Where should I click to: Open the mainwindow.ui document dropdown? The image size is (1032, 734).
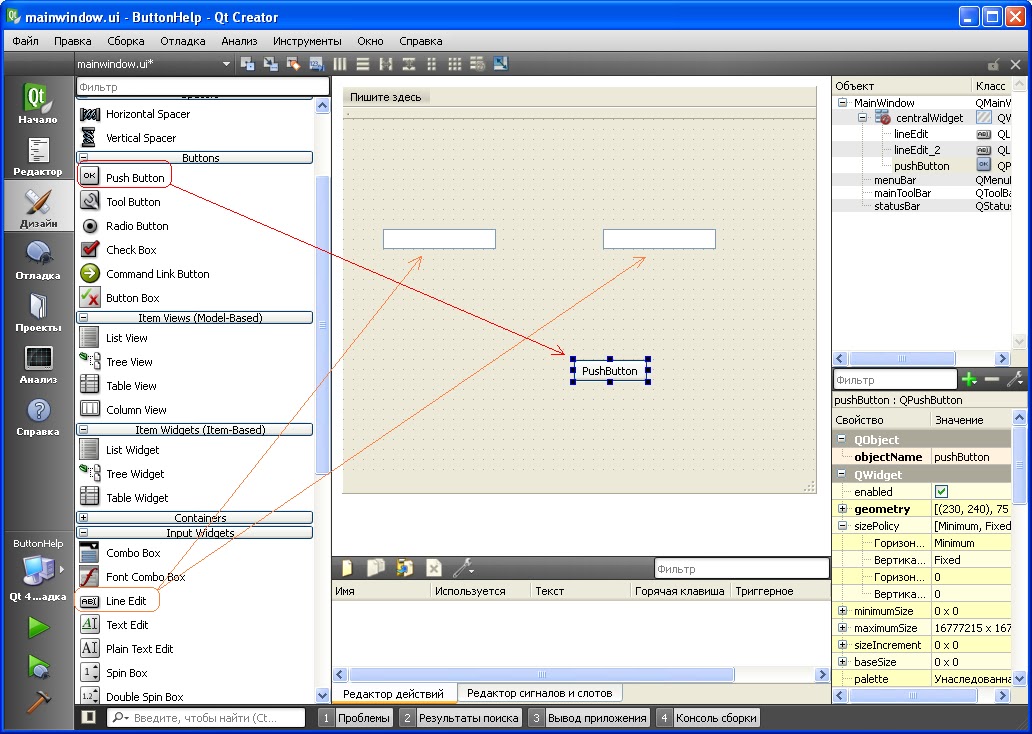(154, 64)
